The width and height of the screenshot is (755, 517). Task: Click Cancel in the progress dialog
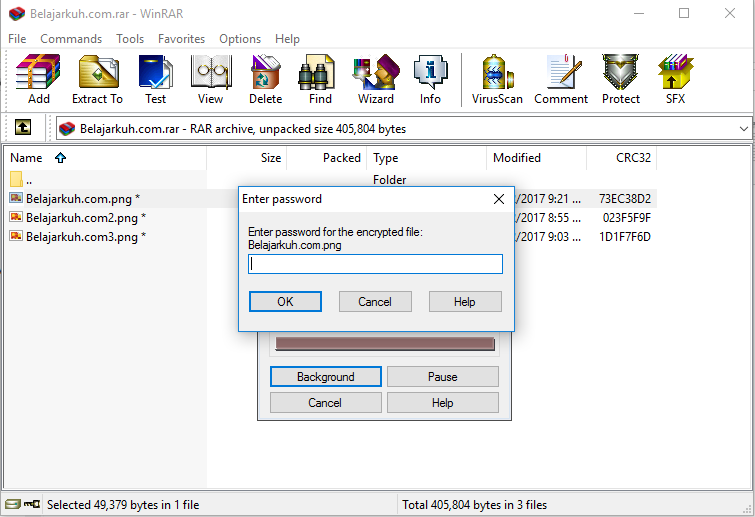coord(325,402)
